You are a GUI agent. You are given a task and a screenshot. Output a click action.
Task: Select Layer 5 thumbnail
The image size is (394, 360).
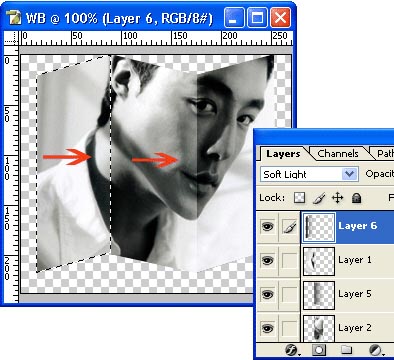pos(319,295)
